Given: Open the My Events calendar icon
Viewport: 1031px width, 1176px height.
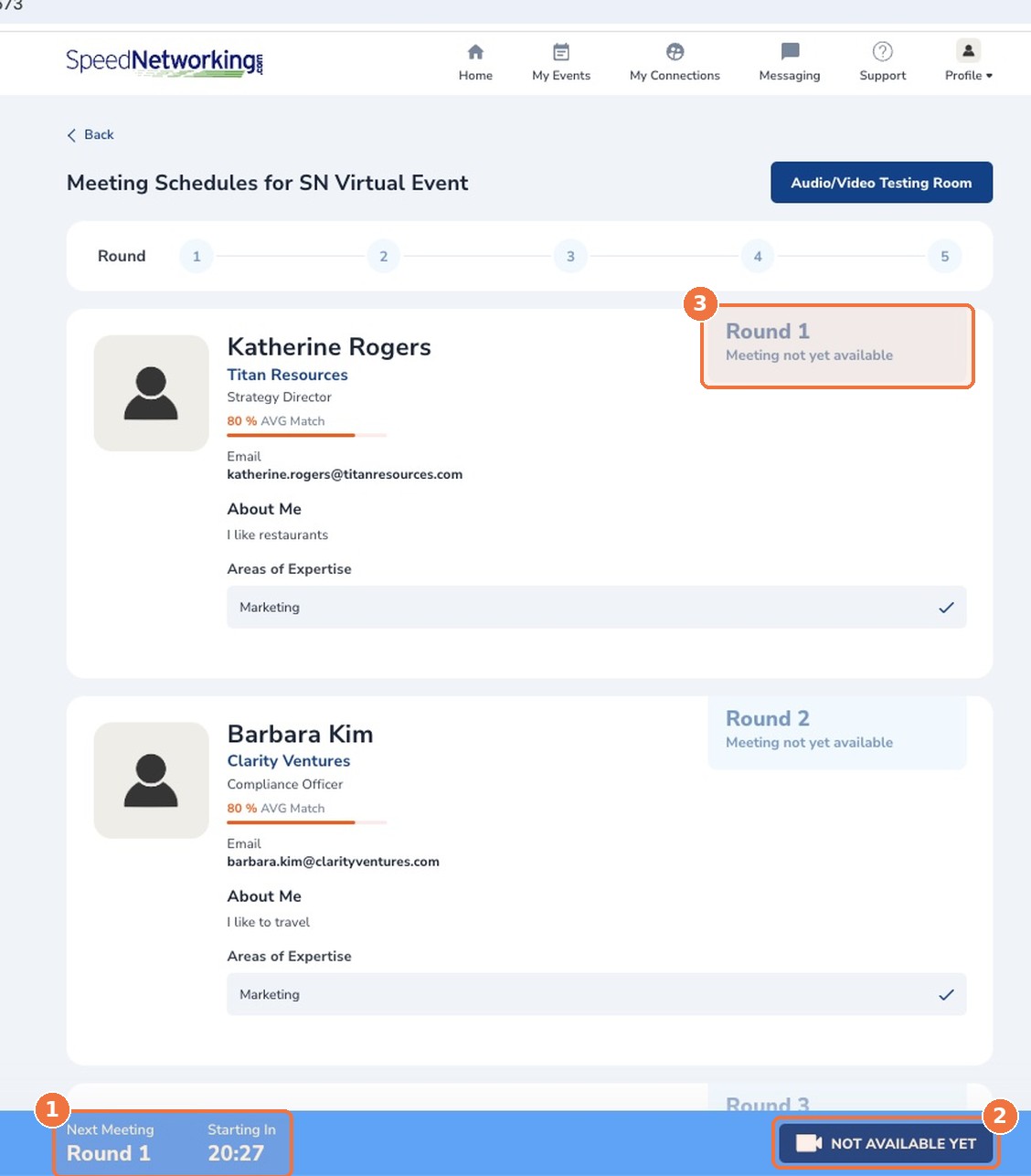Looking at the screenshot, I should tap(561, 52).
